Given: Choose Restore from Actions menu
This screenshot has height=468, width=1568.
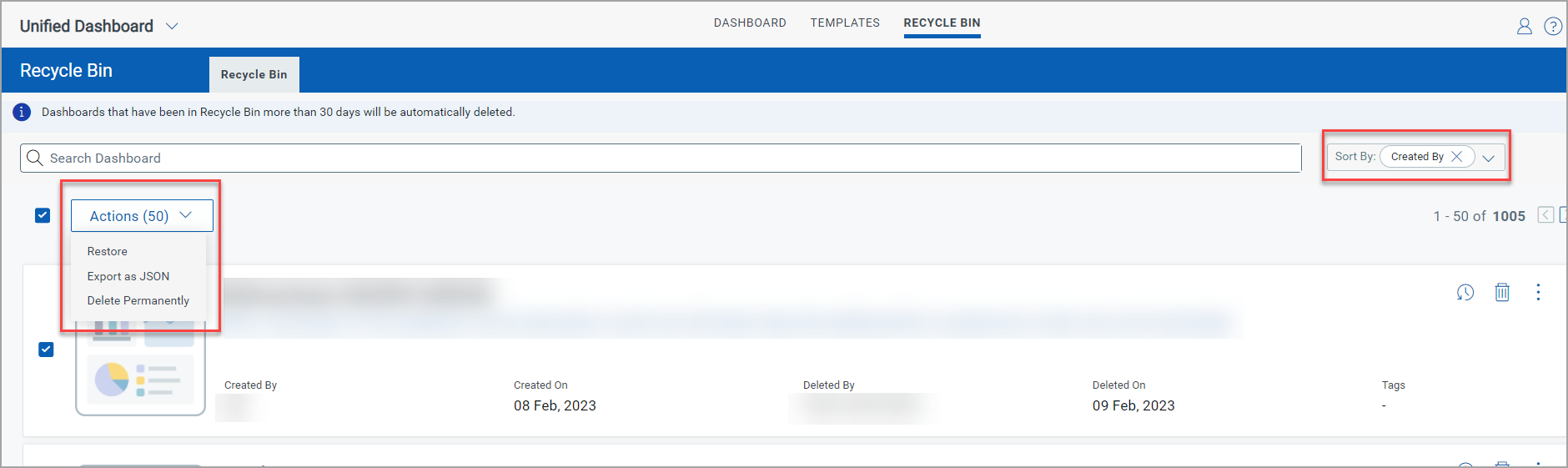Looking at the screenshot, I should [x=108, y=251].
